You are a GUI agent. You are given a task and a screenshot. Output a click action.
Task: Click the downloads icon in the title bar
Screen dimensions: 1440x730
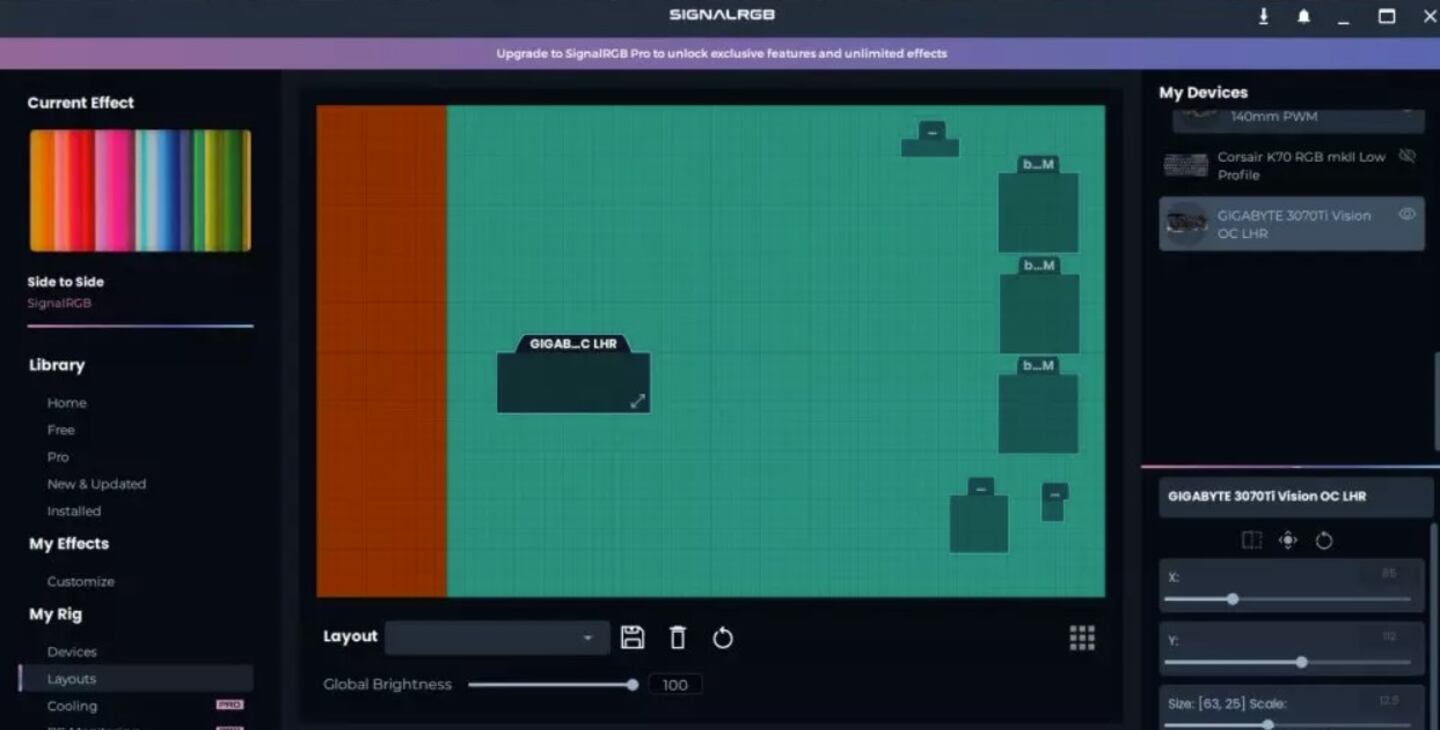[1263, 16]
